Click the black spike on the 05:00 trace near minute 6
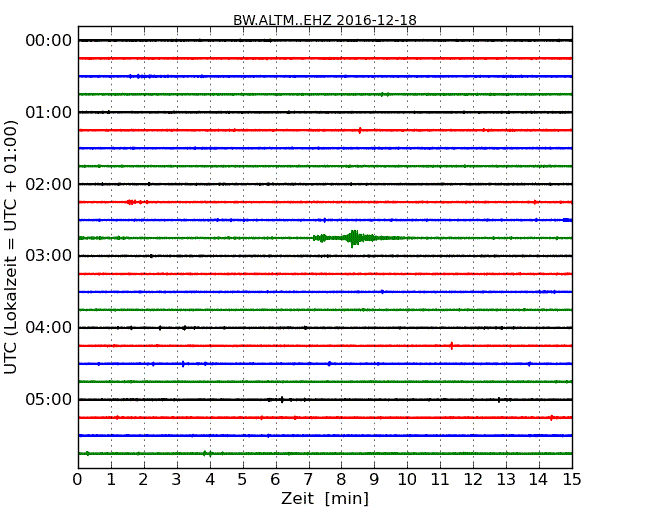Viewport: 650px width, 520px height. click(282, 400)
